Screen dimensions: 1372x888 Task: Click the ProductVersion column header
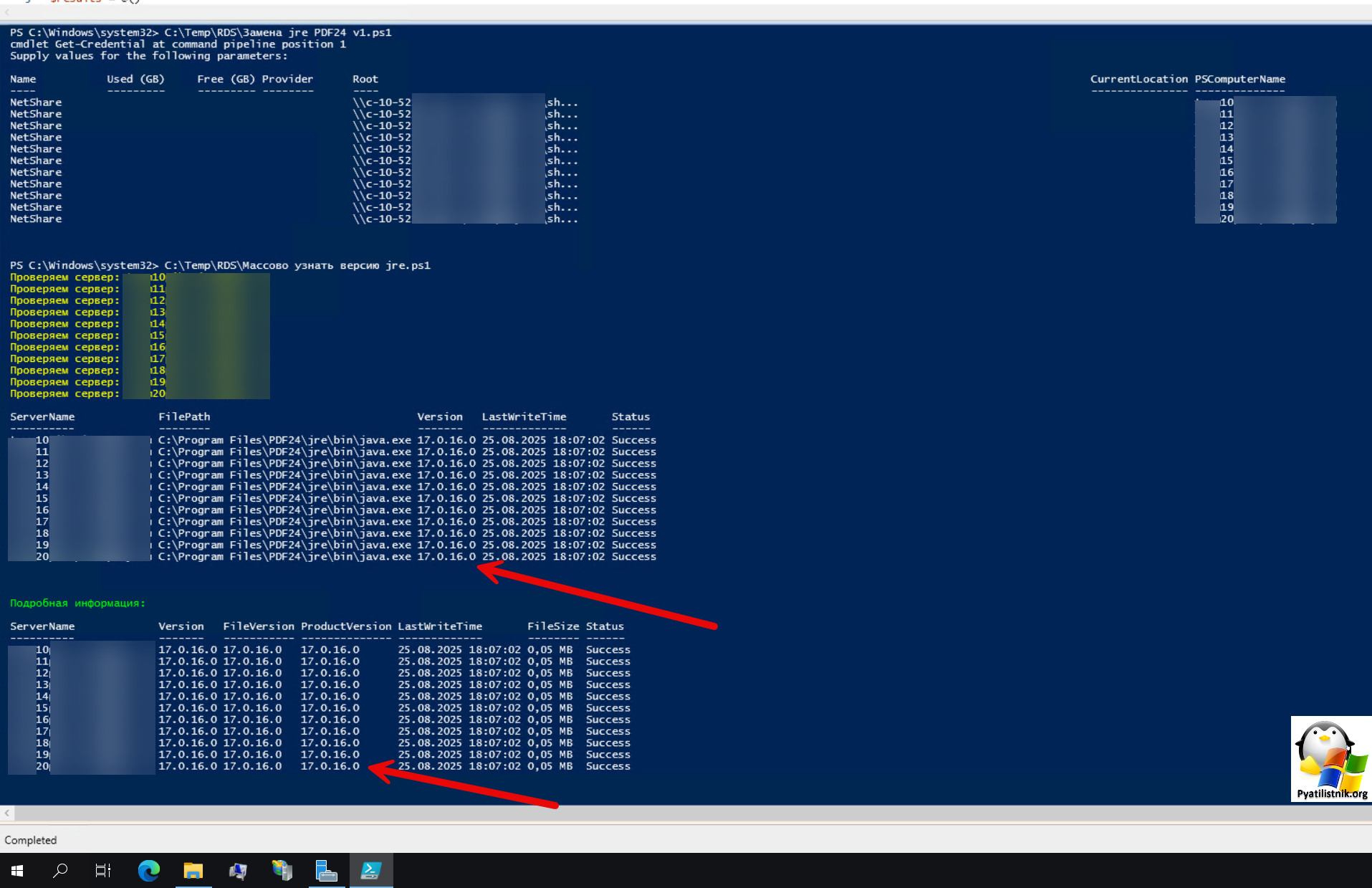346,626
